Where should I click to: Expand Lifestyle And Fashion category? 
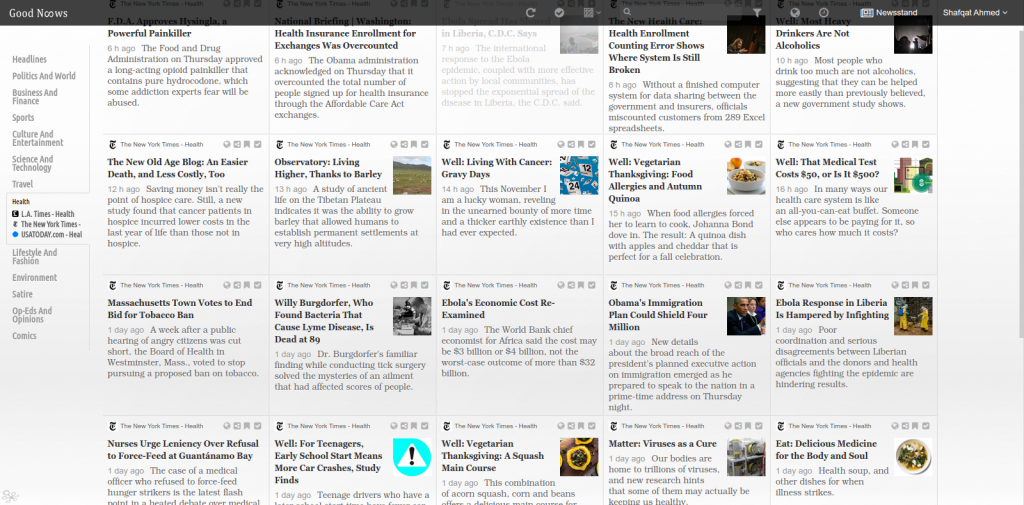35,257
